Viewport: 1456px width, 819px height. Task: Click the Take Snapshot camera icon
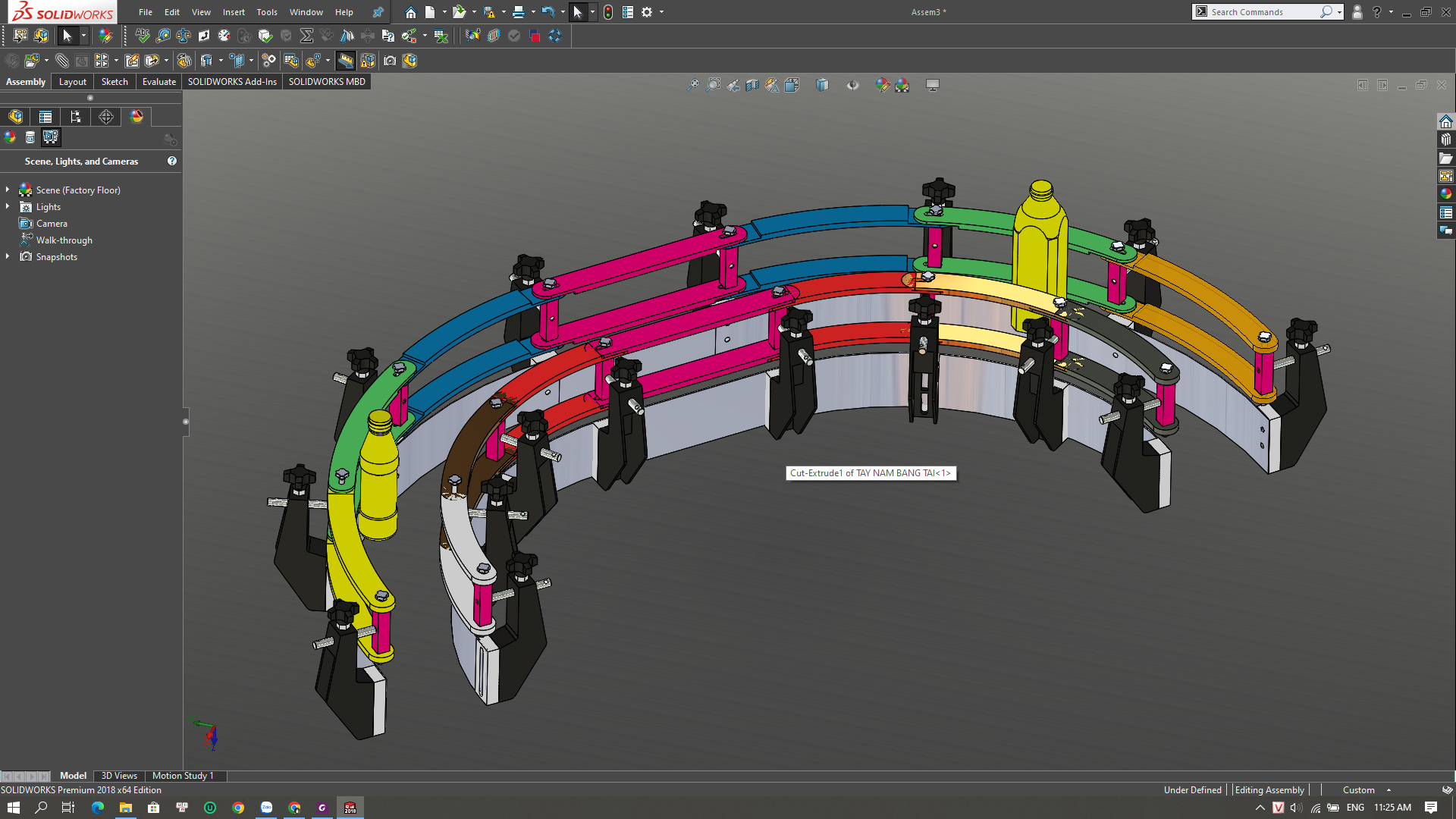click(390, 61)
